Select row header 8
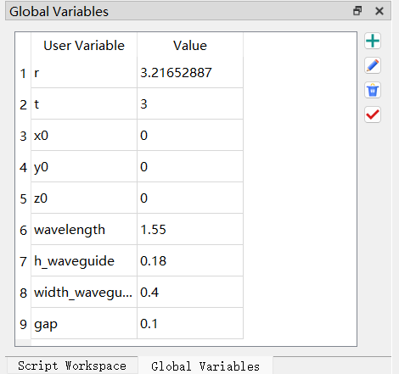The width and height of the screenshot is (399, 374). point(23,293)
